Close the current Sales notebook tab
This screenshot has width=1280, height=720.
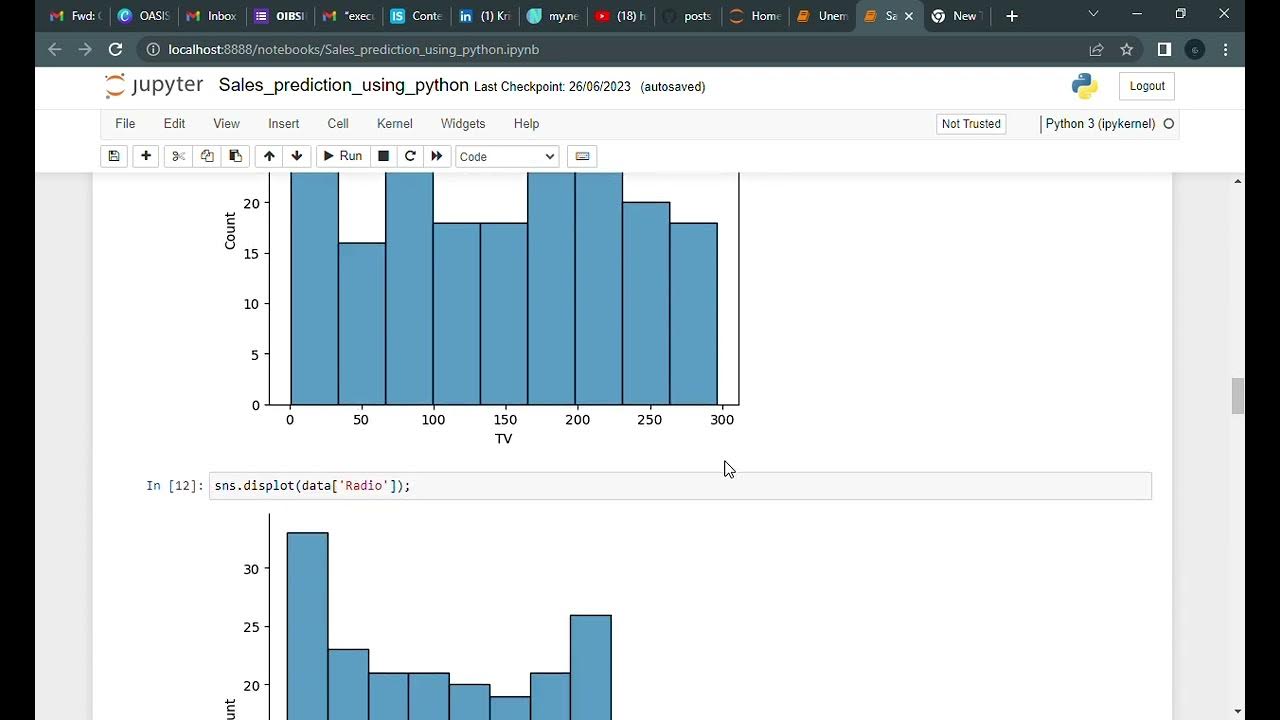(x=908, y=16)
